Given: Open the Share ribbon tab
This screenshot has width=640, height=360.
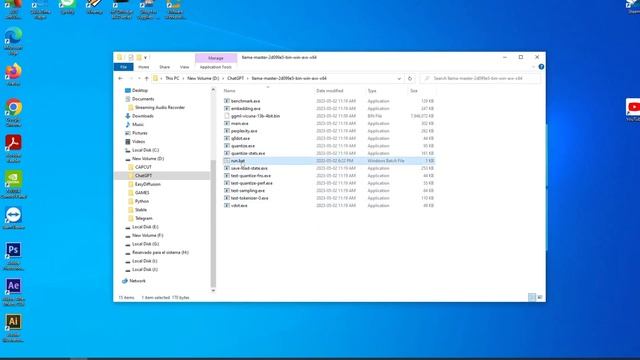Looking at the screenshot, I should [x=164, y=67].
